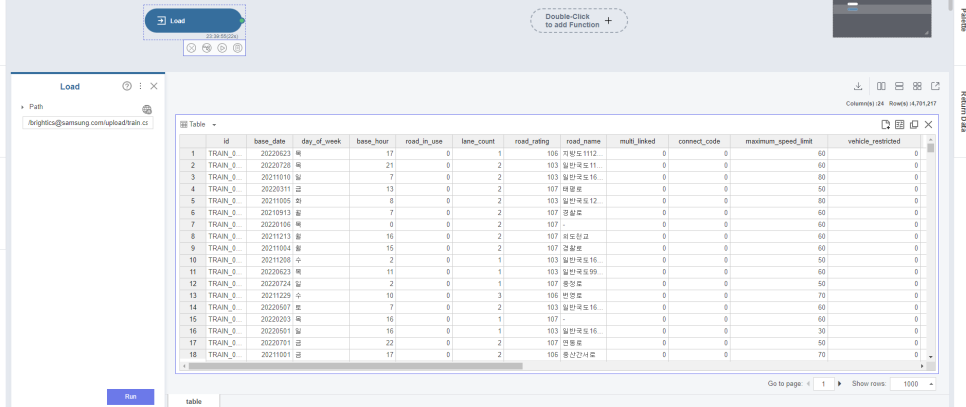
Task: Select the road_name cell 외도천교
Action: click(x=583, y=236)
